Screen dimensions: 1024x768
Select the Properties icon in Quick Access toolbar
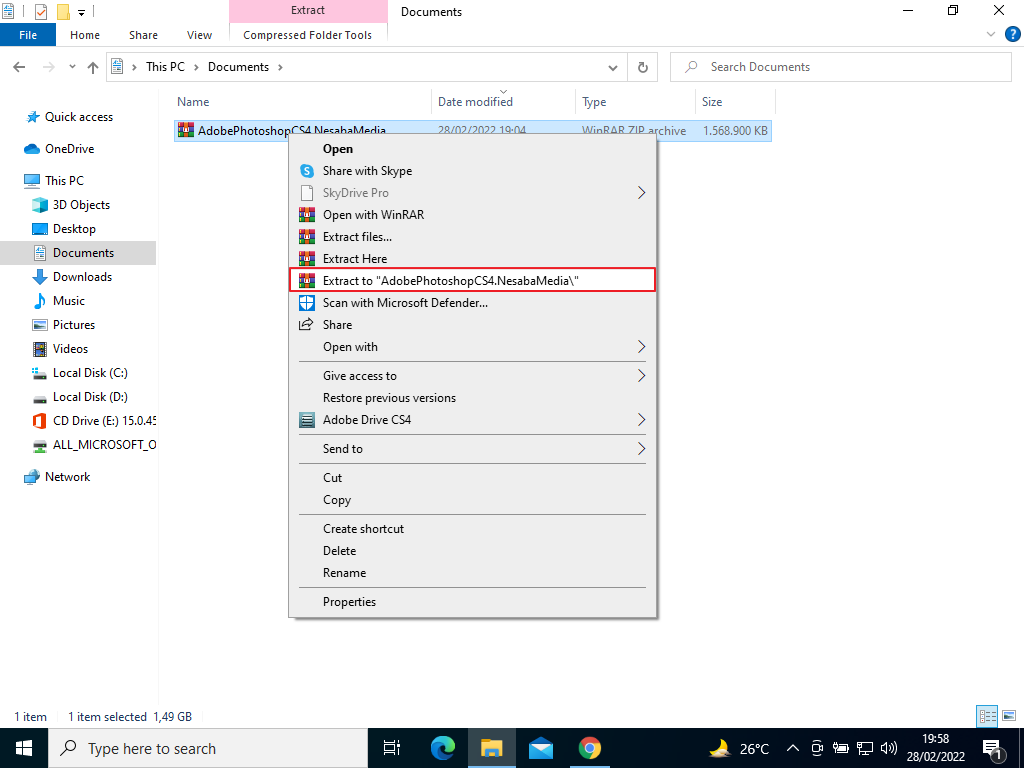pyautogui.click(x=40, y=11)
